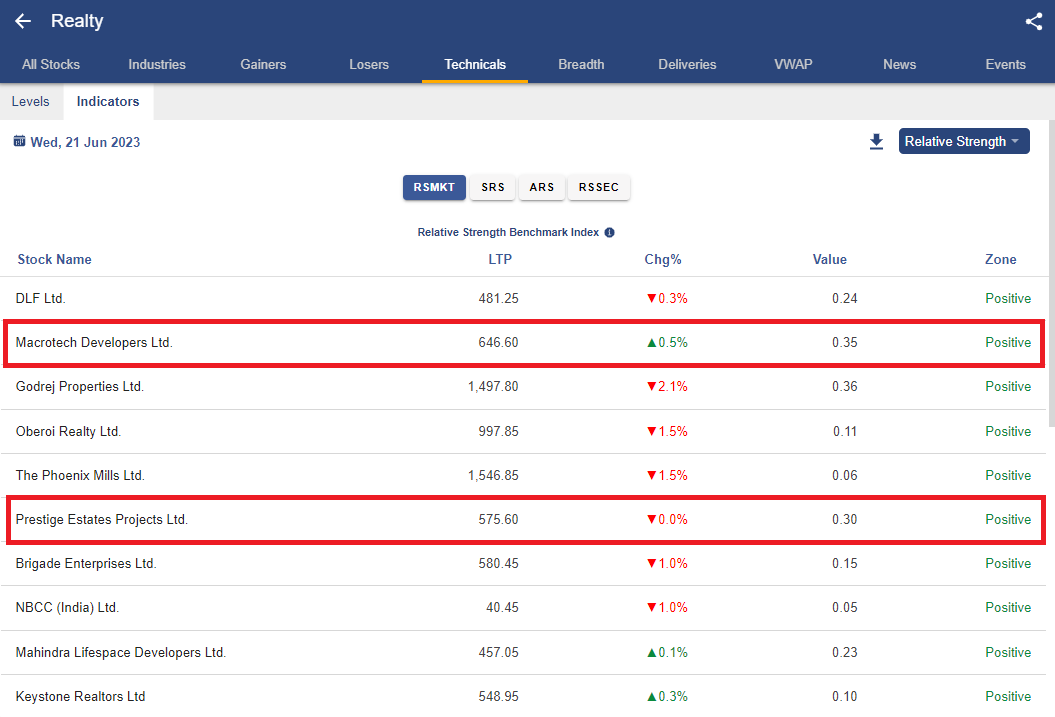Open NBCC (India) Ltd. stock
The width and height of the screenshot is (1055, 717).
[x=67, y=607]
